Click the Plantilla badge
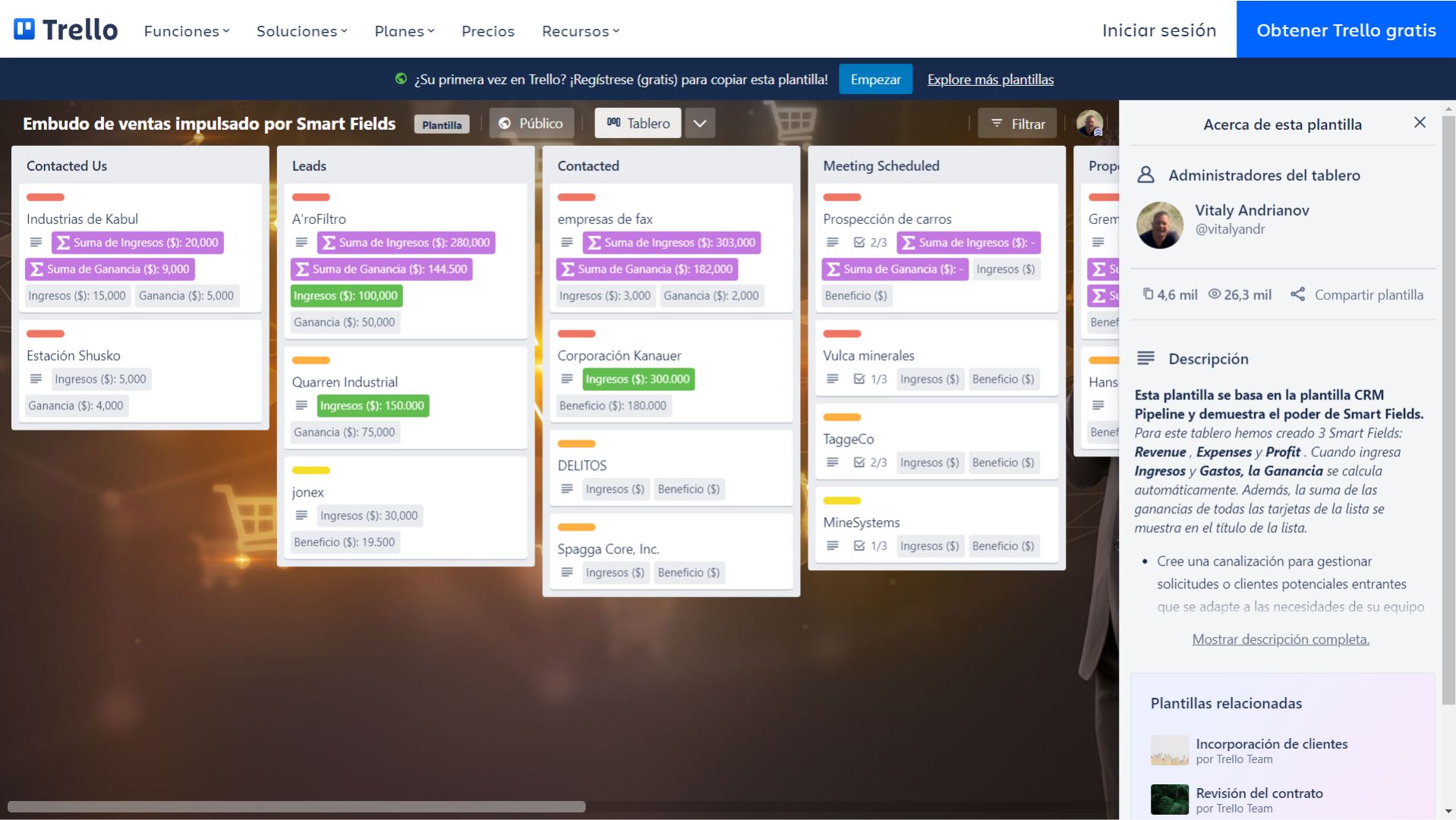This screenshot has height=820, width=1456. point(441,125)
